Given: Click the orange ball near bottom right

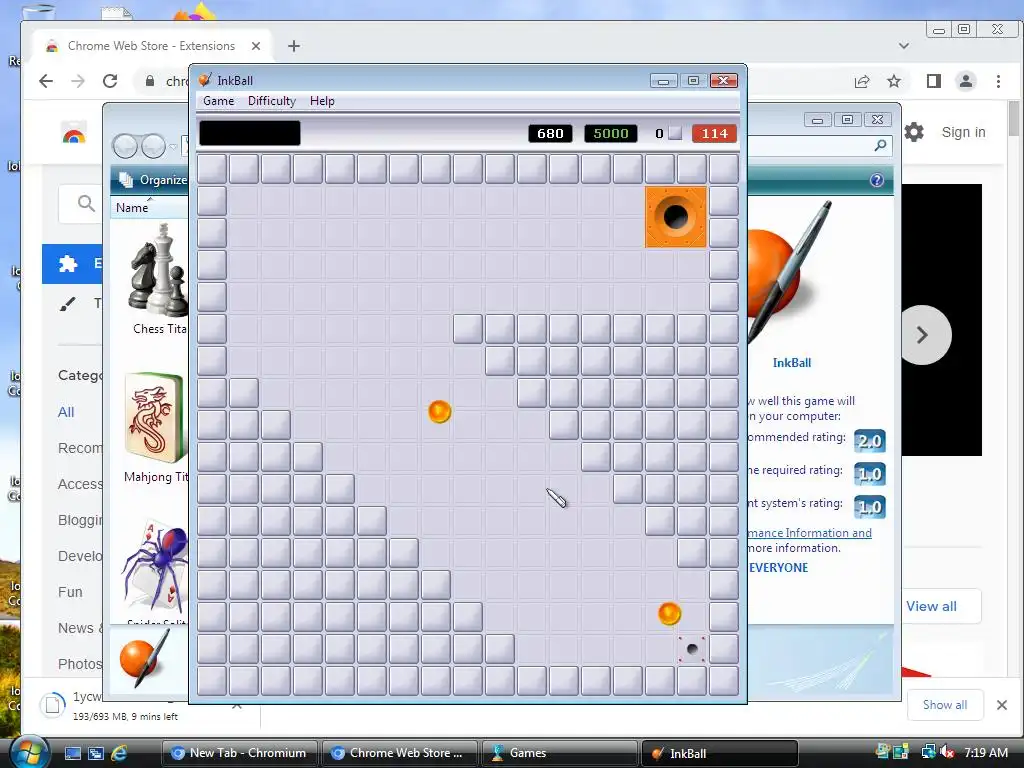Looking at the screenshot, I should pos(669,613).
